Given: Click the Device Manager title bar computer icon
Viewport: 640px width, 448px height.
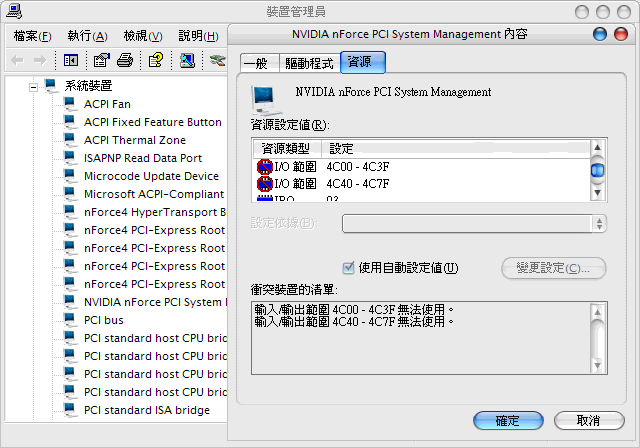Looking at the screenshot, I should (x=14, y=11).
